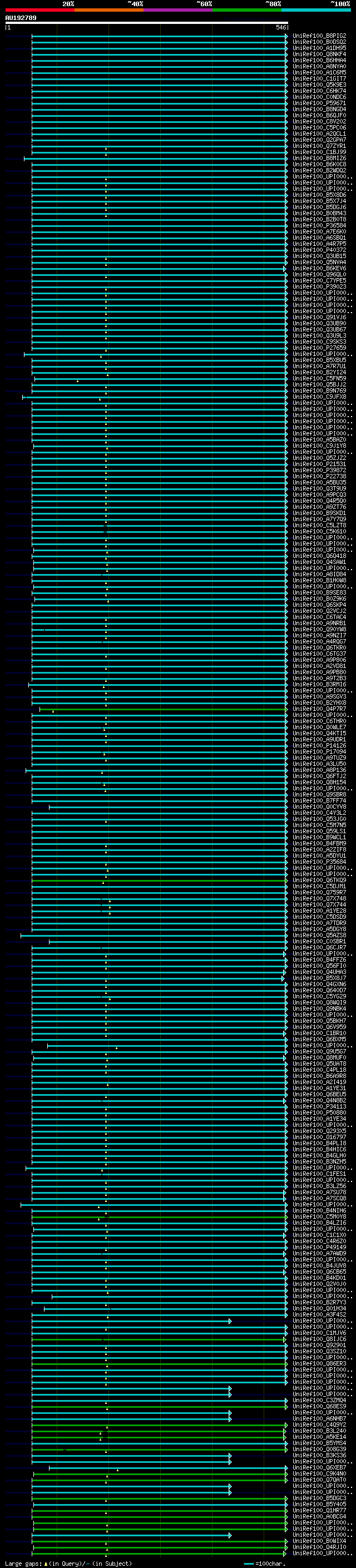The image size is (356, 1568).
Task: Click the label UniRef100_C1GIT7
Action: pos(319,78)
